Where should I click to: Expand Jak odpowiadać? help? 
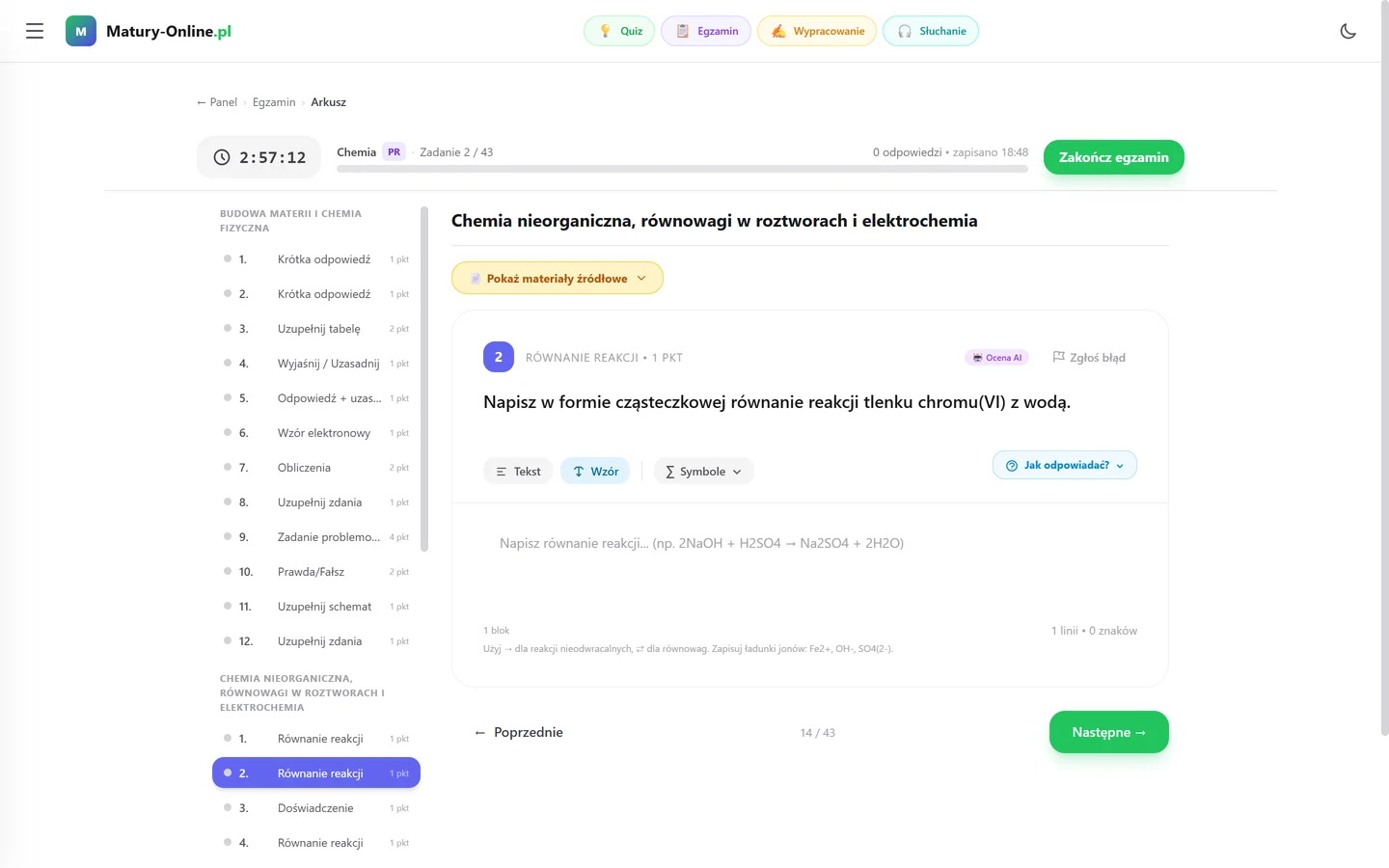pos(1065,465)
